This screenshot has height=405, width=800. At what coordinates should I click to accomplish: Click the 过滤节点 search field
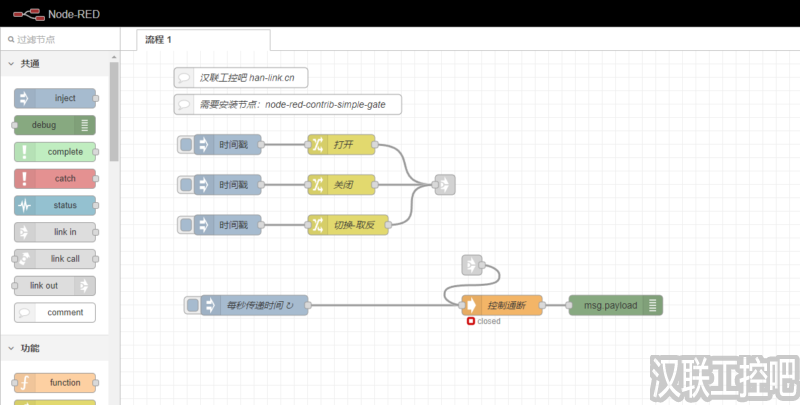point(60,40)
